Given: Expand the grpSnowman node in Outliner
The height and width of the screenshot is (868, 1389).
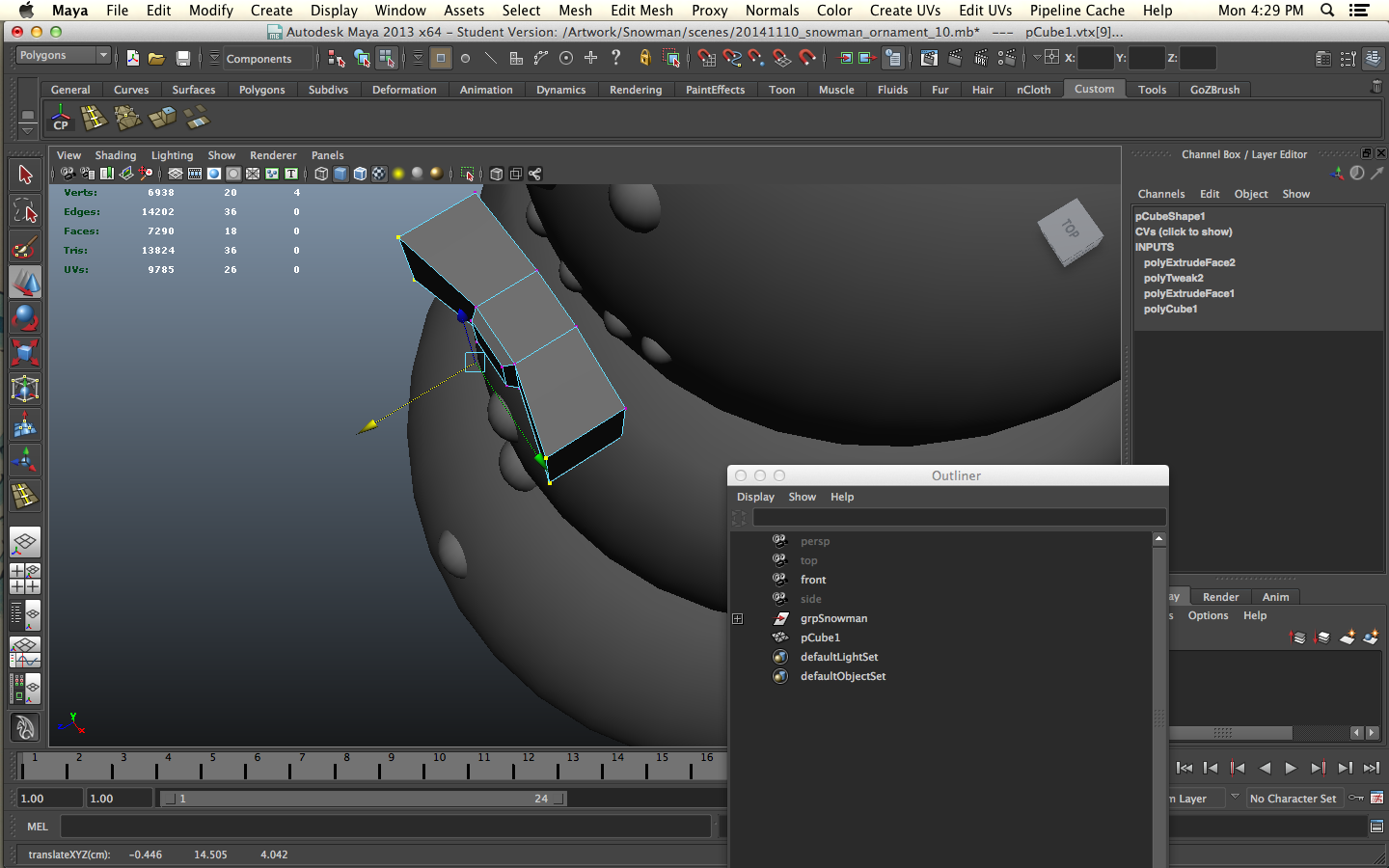Looking at the screenshot, I should [x=738, y=618].
